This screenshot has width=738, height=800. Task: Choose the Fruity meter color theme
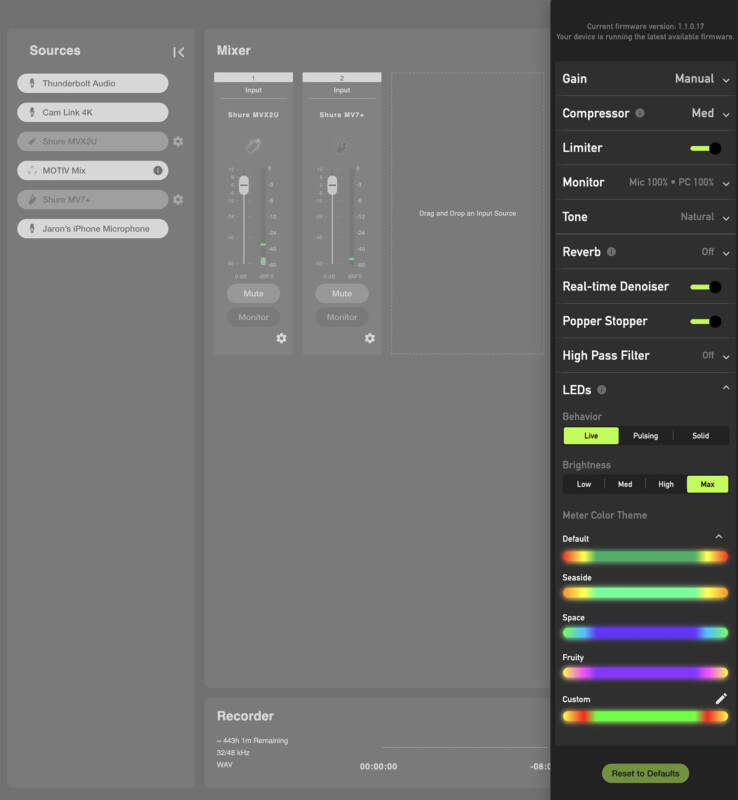click(x=645, y=673)
